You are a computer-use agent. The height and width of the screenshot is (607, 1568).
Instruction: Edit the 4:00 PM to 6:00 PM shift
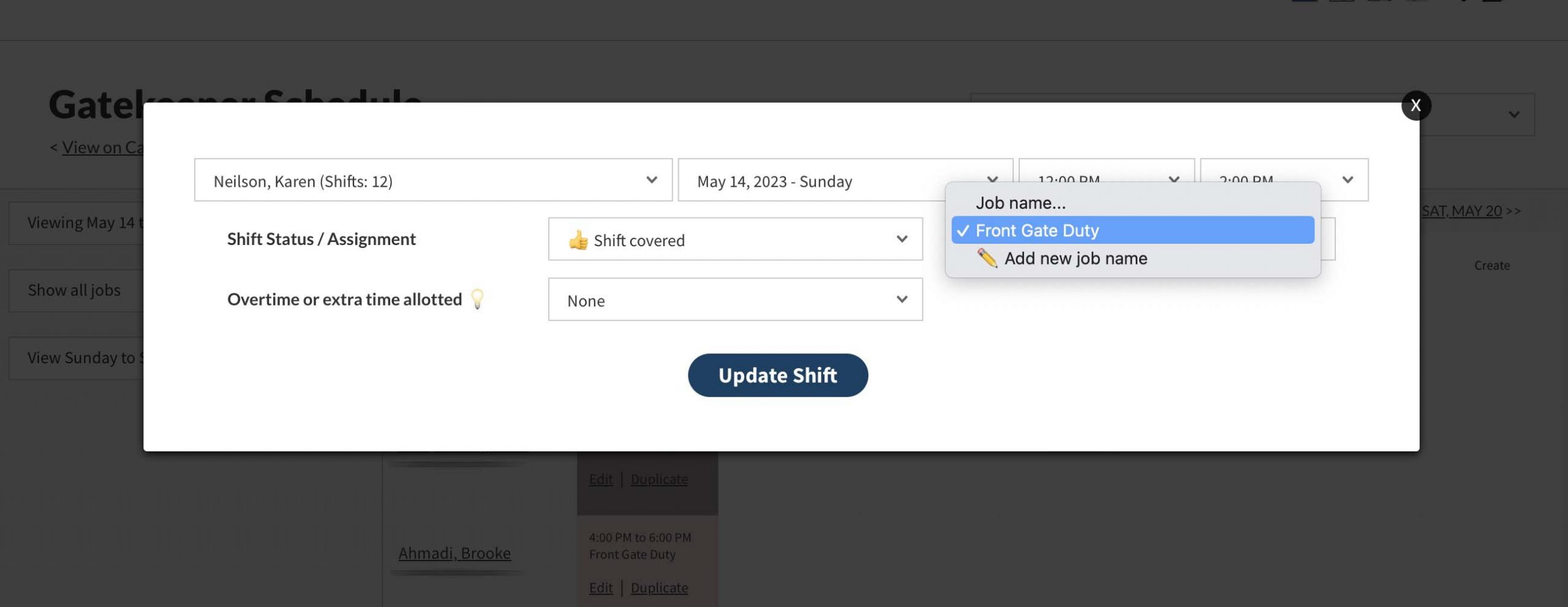[600, 587]
